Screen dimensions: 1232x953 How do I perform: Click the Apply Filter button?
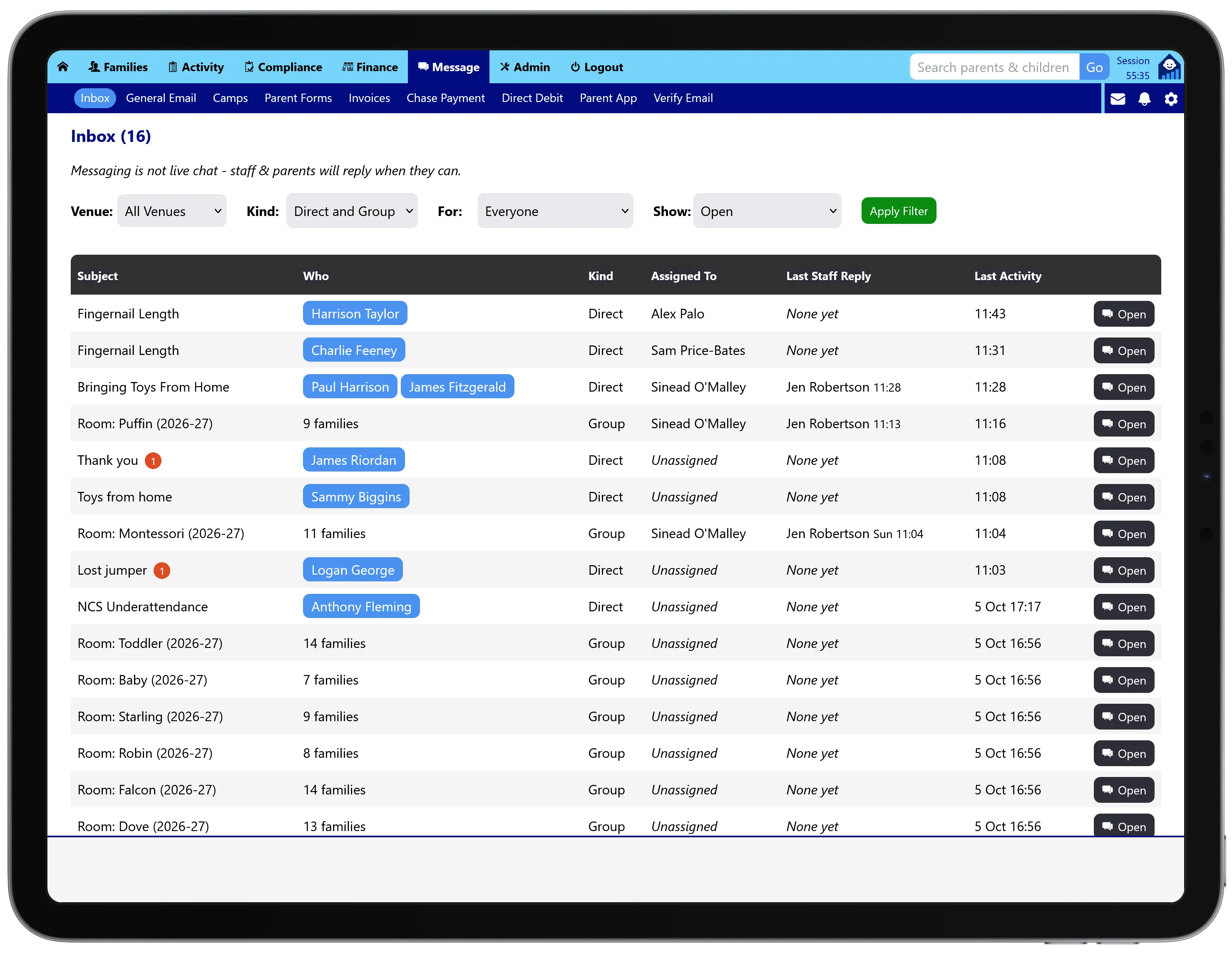(x=899, y=211)
